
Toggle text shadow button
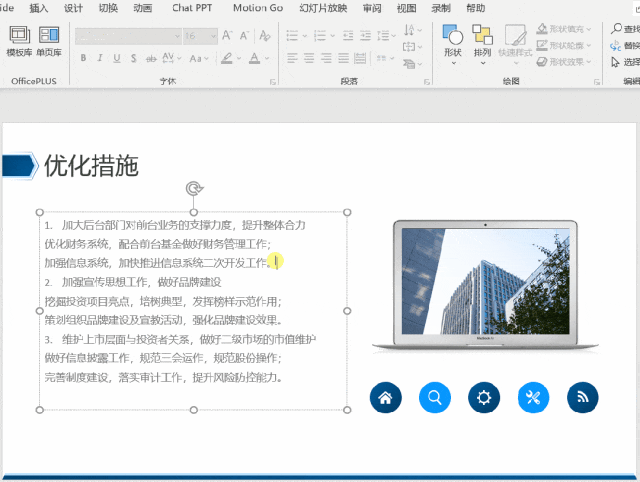pyautogui.click(x=133, y=58)
